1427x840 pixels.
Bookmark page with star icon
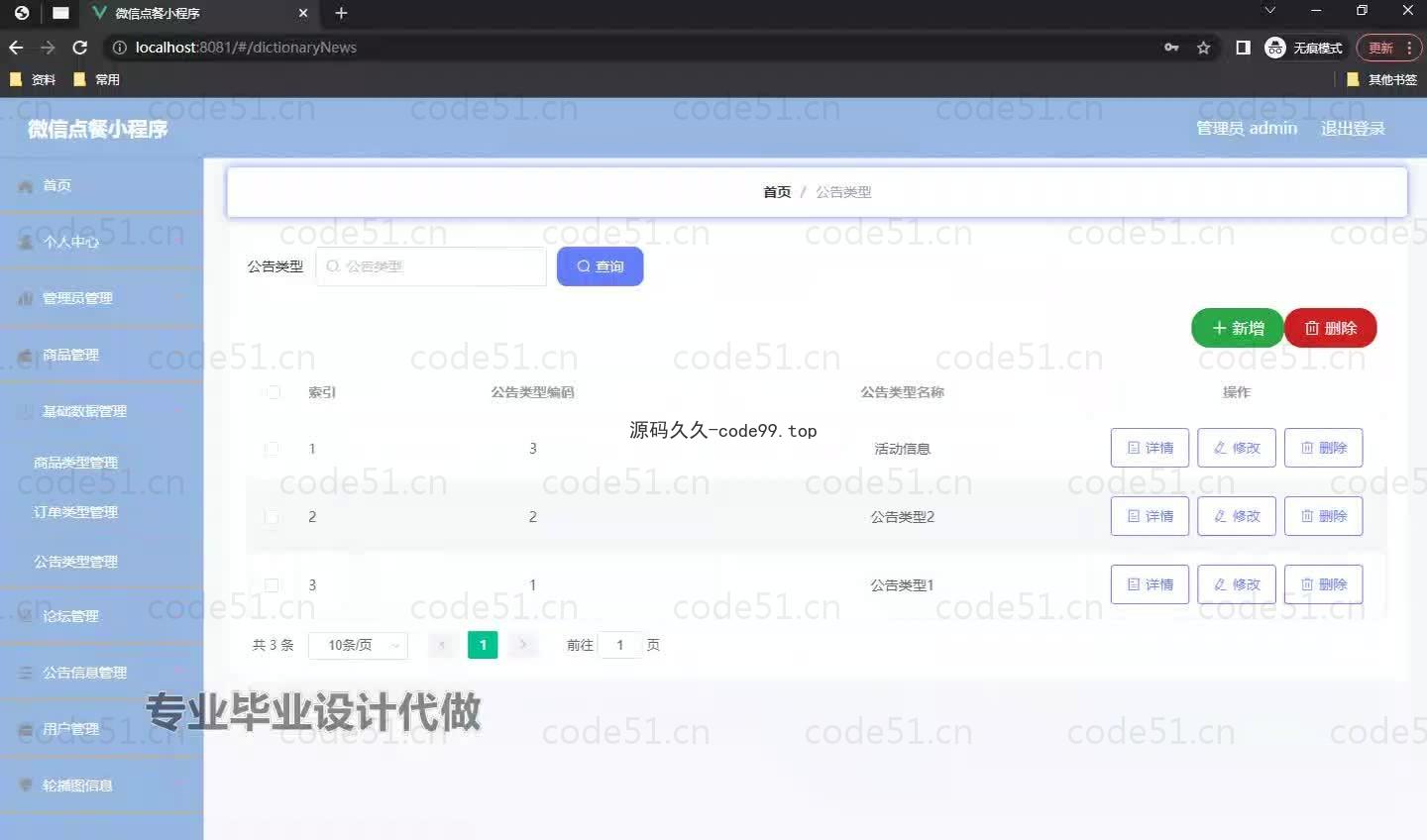tap(1203, 48)
